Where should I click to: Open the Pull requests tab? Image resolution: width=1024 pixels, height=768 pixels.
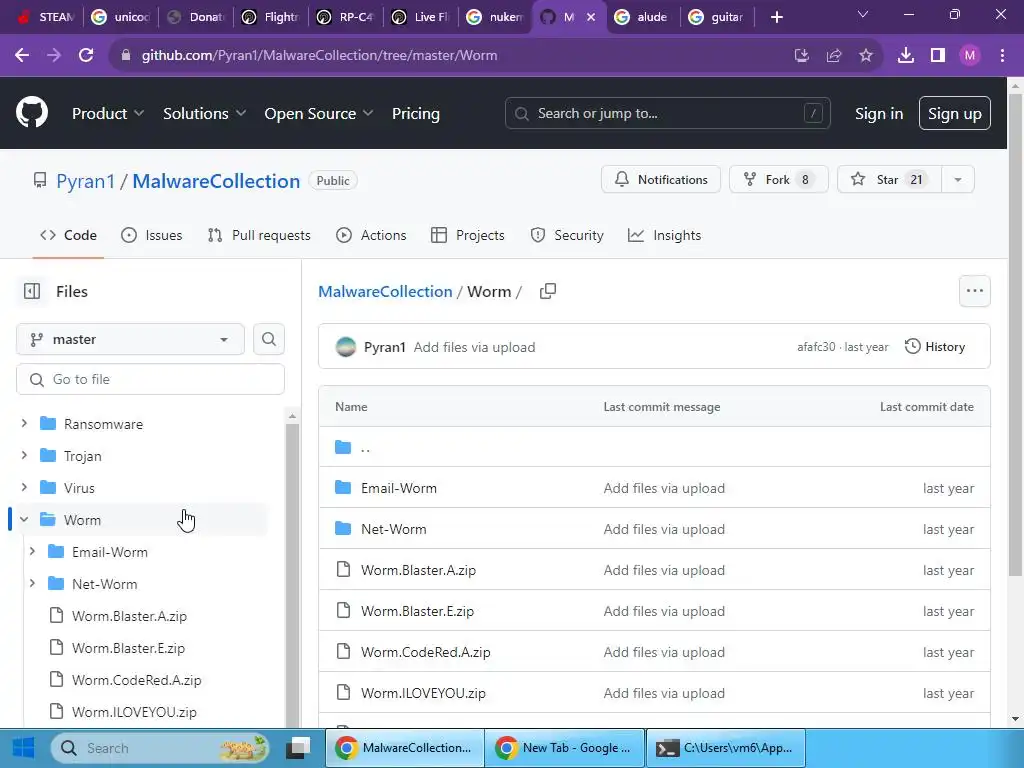259,235
